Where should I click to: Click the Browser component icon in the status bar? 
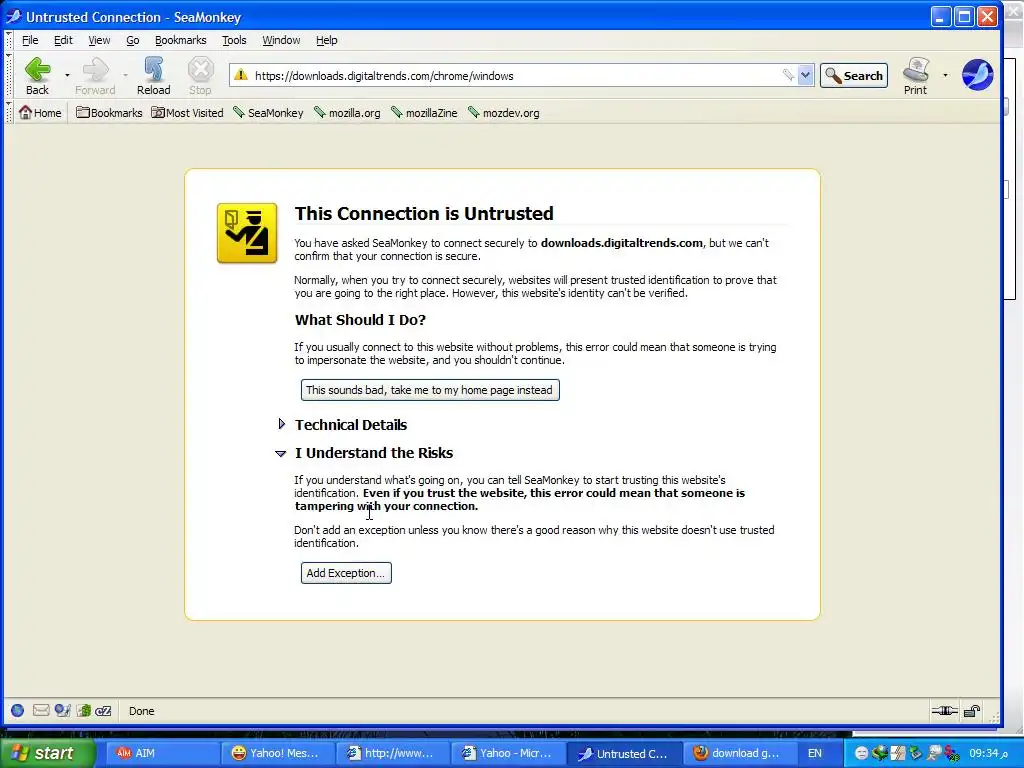point(18,711)
